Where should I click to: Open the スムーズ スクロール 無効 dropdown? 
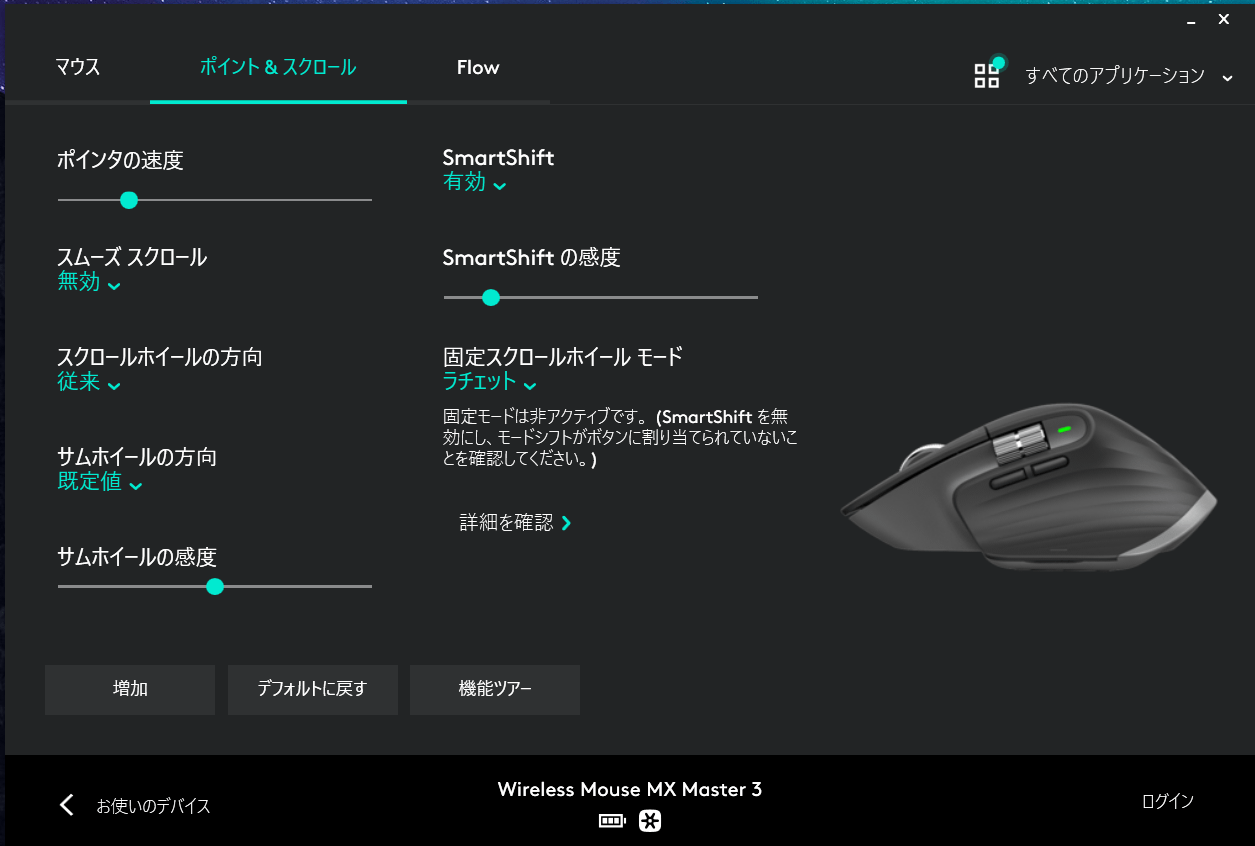click(x=89, y=282)
